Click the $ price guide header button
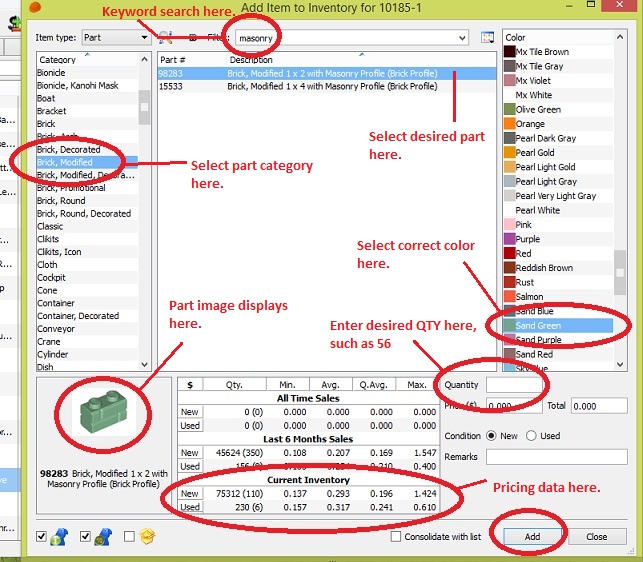Screen dimensions: 643x562 (190, 385)
